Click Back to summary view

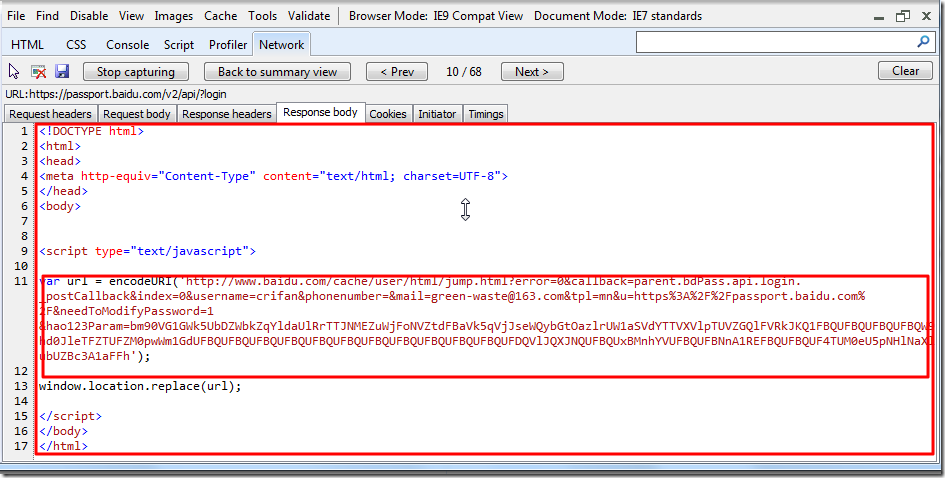[277, 72]
